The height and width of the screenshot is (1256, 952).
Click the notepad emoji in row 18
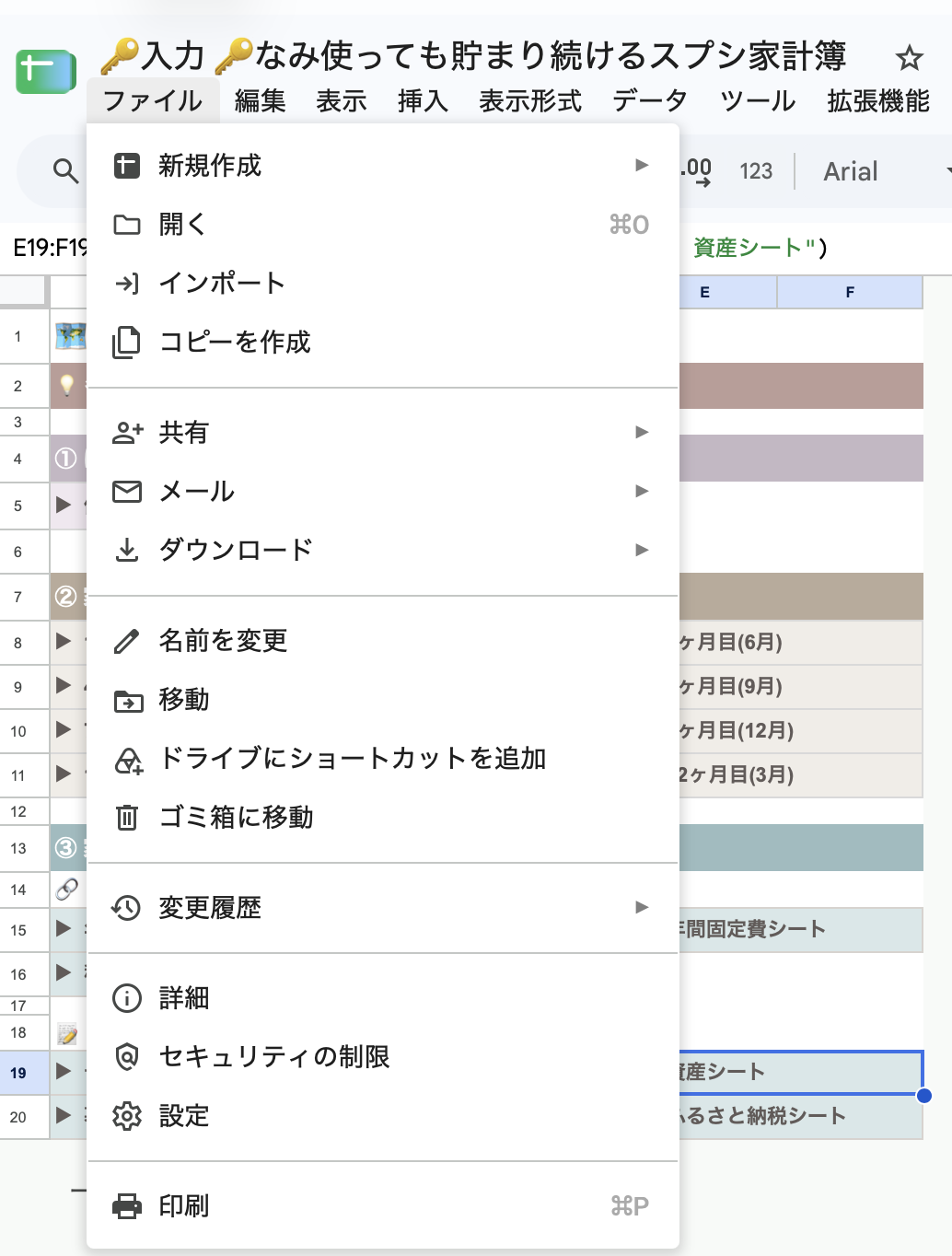(67, 1033)
